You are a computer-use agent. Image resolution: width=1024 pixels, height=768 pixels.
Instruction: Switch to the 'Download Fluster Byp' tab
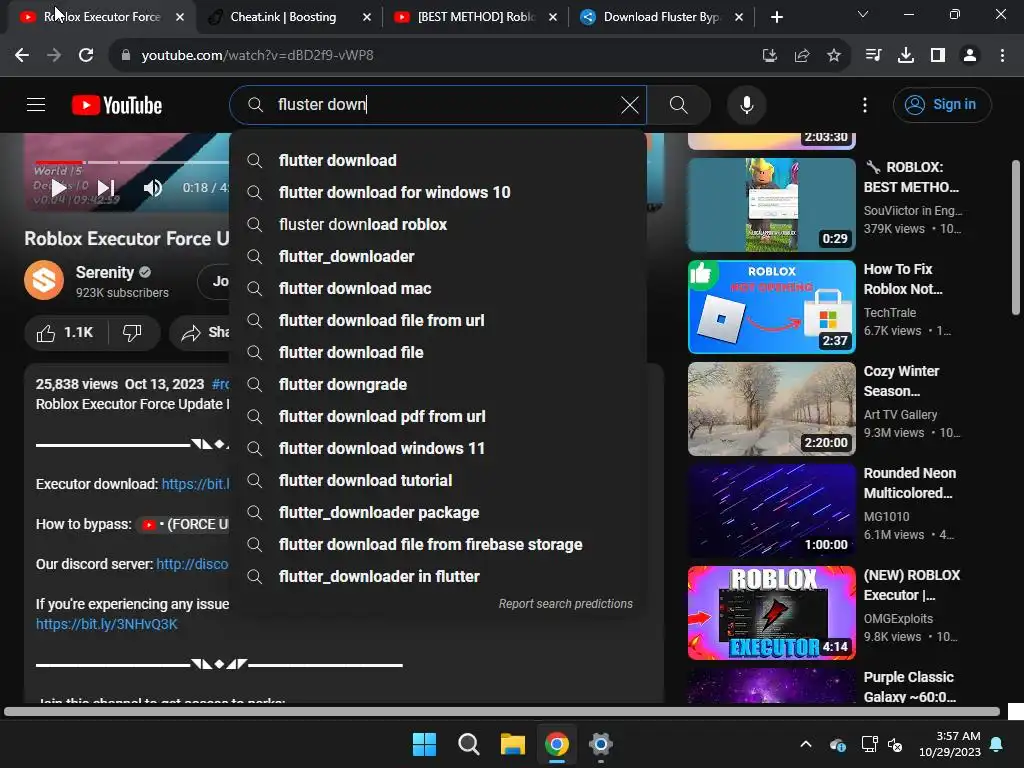pyautogui.click(x=660, y=17)
